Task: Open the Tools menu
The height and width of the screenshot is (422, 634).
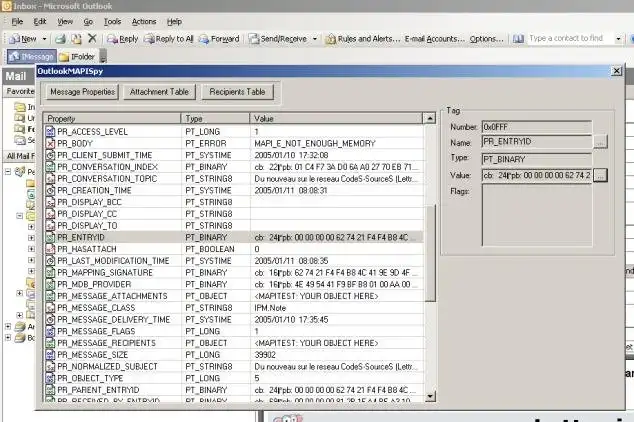Action: 112,21
